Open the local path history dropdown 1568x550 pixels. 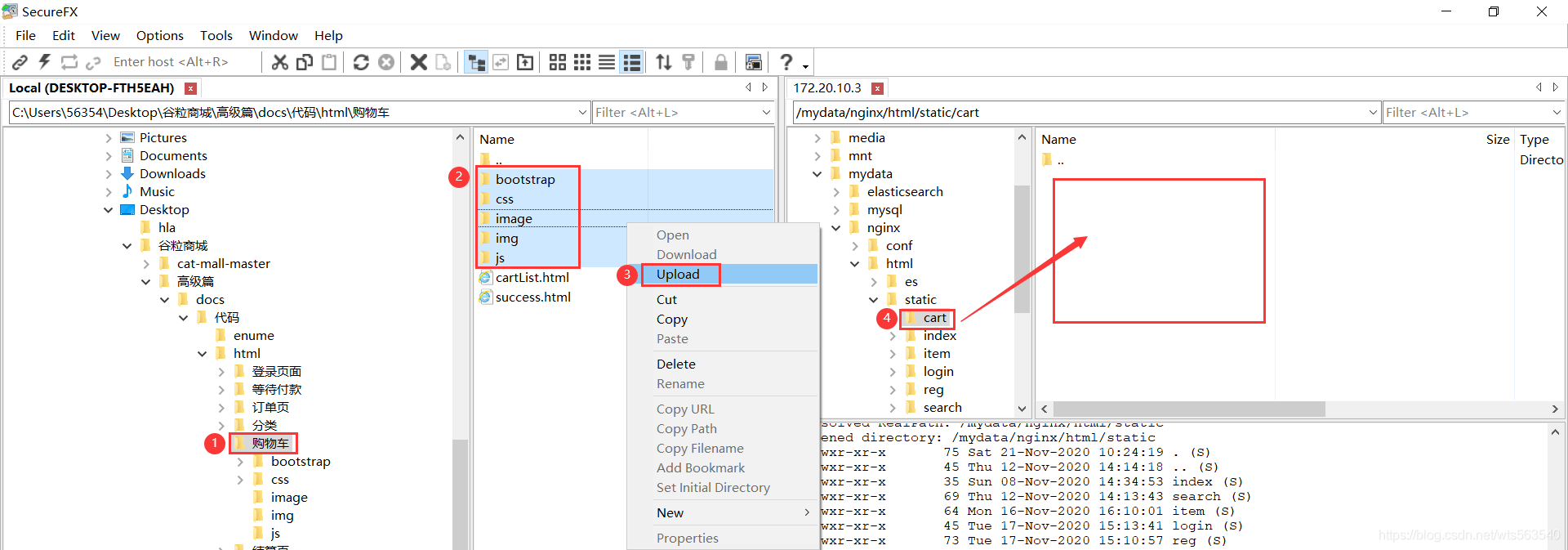582,113
